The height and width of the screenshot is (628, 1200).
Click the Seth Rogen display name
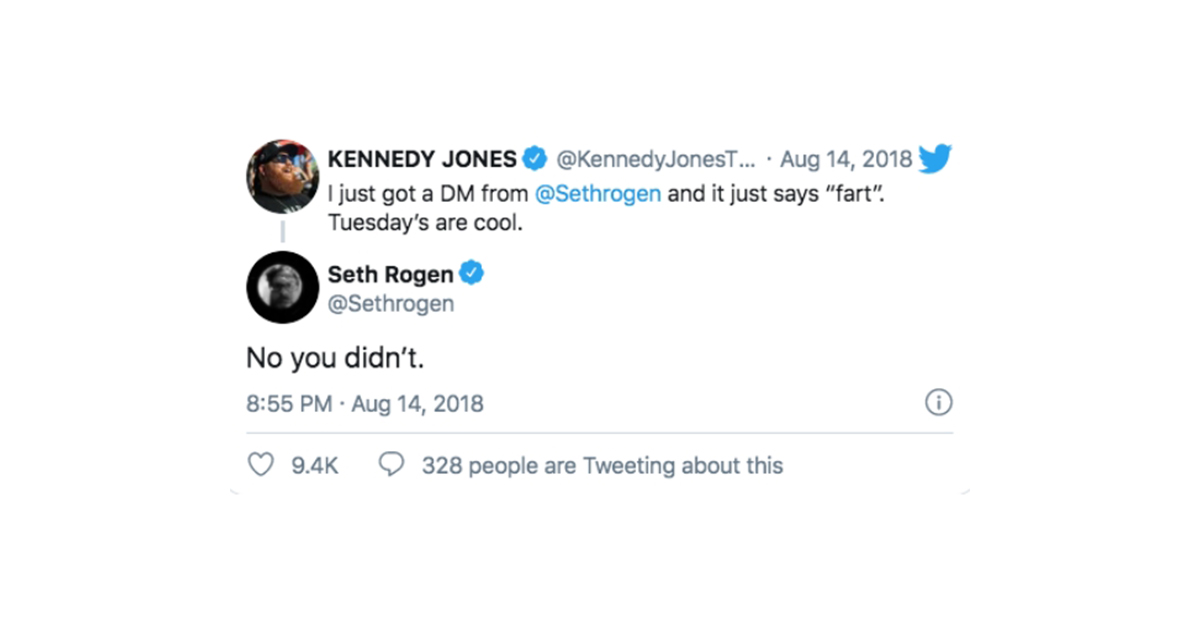[x=390, y=274]
